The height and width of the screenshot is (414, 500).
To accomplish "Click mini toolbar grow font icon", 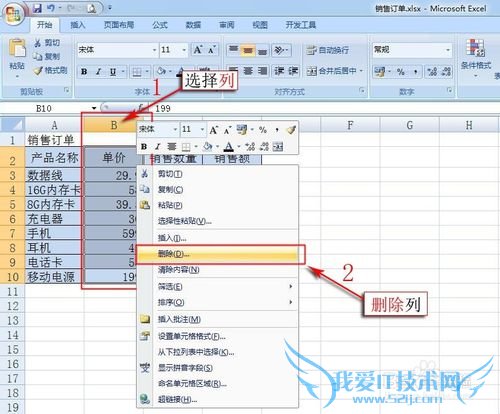I will [213, 130].
